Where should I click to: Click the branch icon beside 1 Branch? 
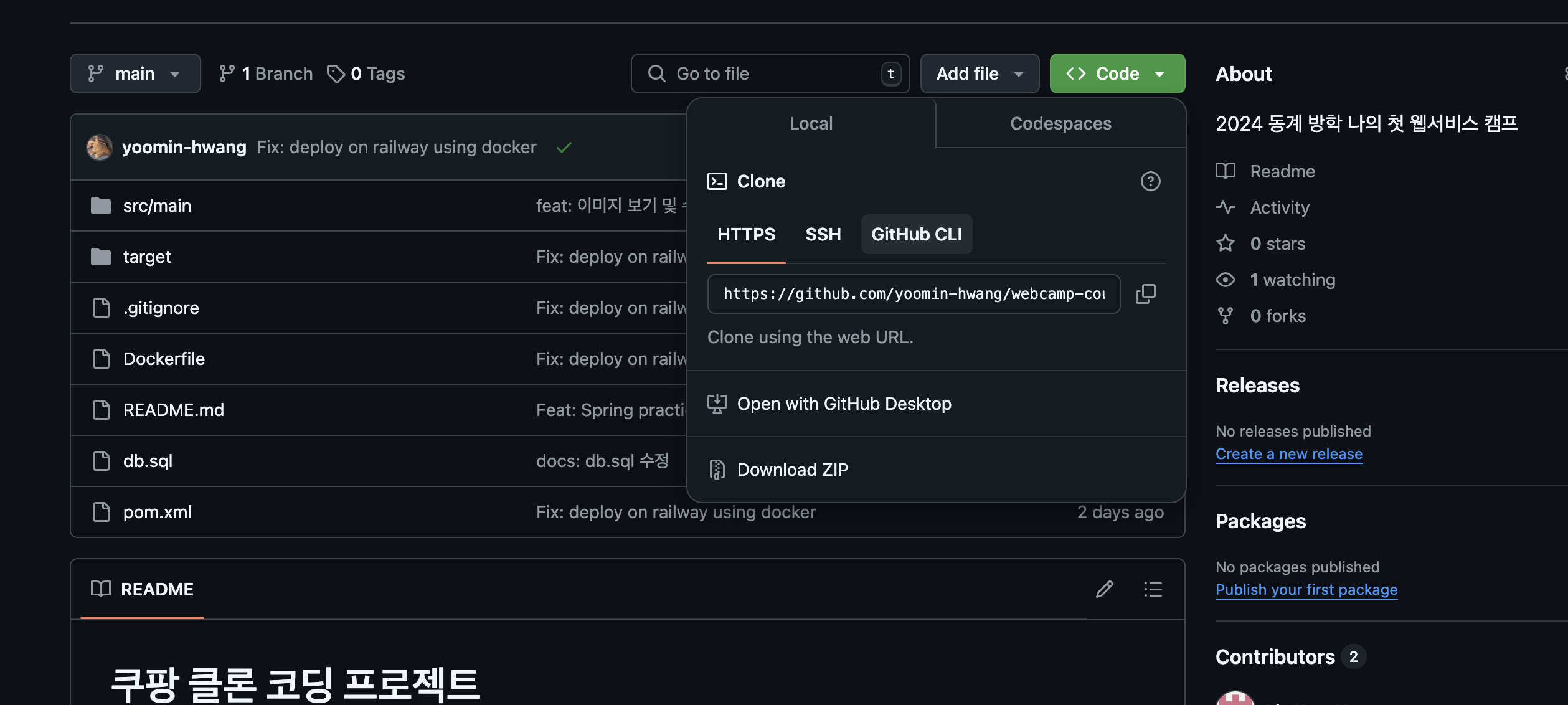pyautogui.click(x=227, y=73)
